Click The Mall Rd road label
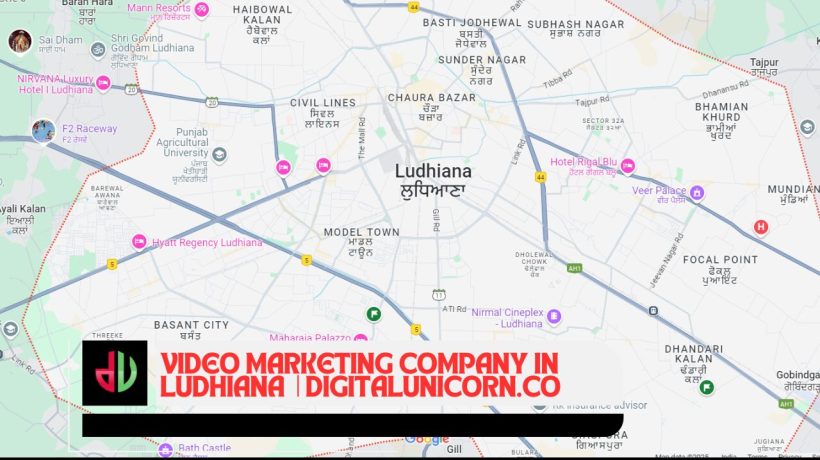The image size is (820, 460). 361,138
